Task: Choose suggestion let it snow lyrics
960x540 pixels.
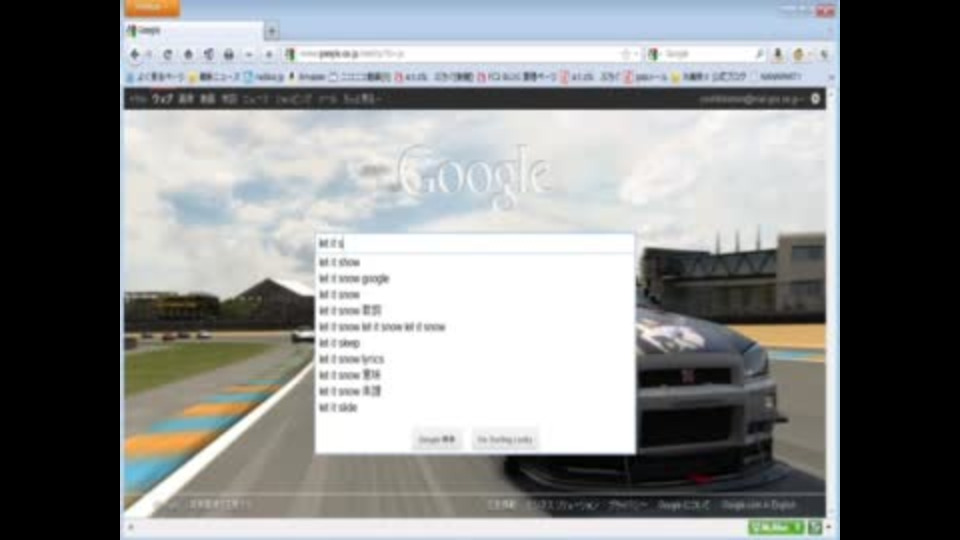Action: (351, 359)
